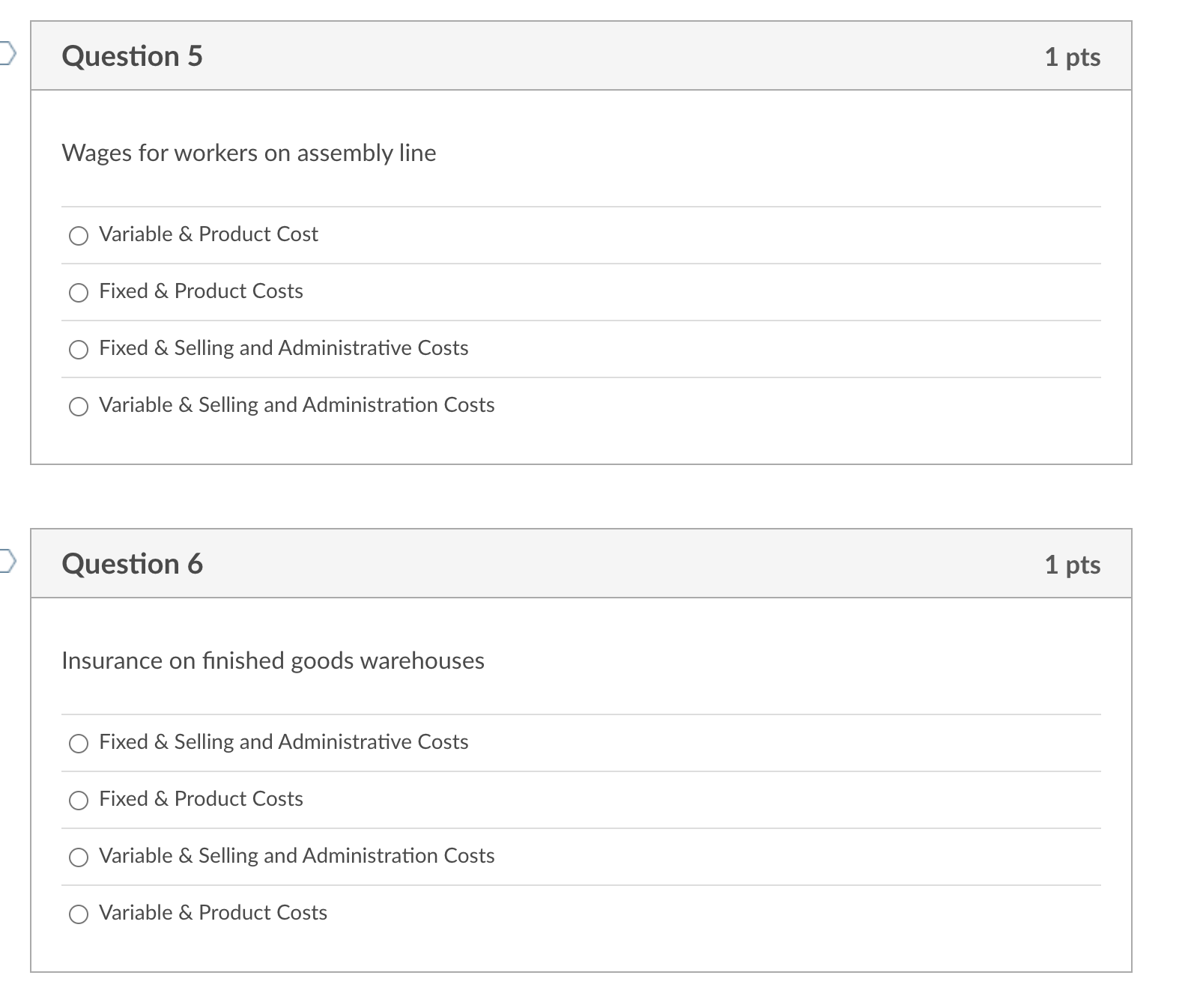Click the "1 pts" label on Question 5
This screenshot has width=1203, height=1008.
[x=1073, y=55]
